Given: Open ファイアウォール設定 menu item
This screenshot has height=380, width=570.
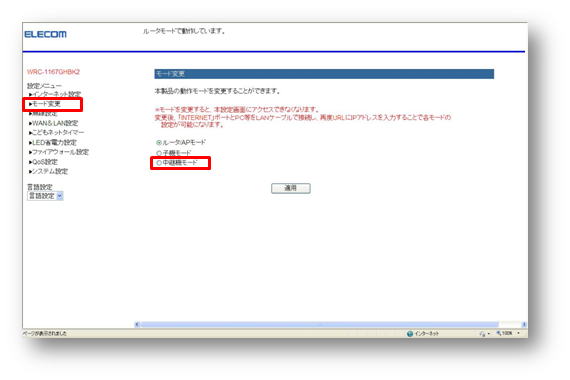Looking at the screenshot, I should click(x=59, y=152).
